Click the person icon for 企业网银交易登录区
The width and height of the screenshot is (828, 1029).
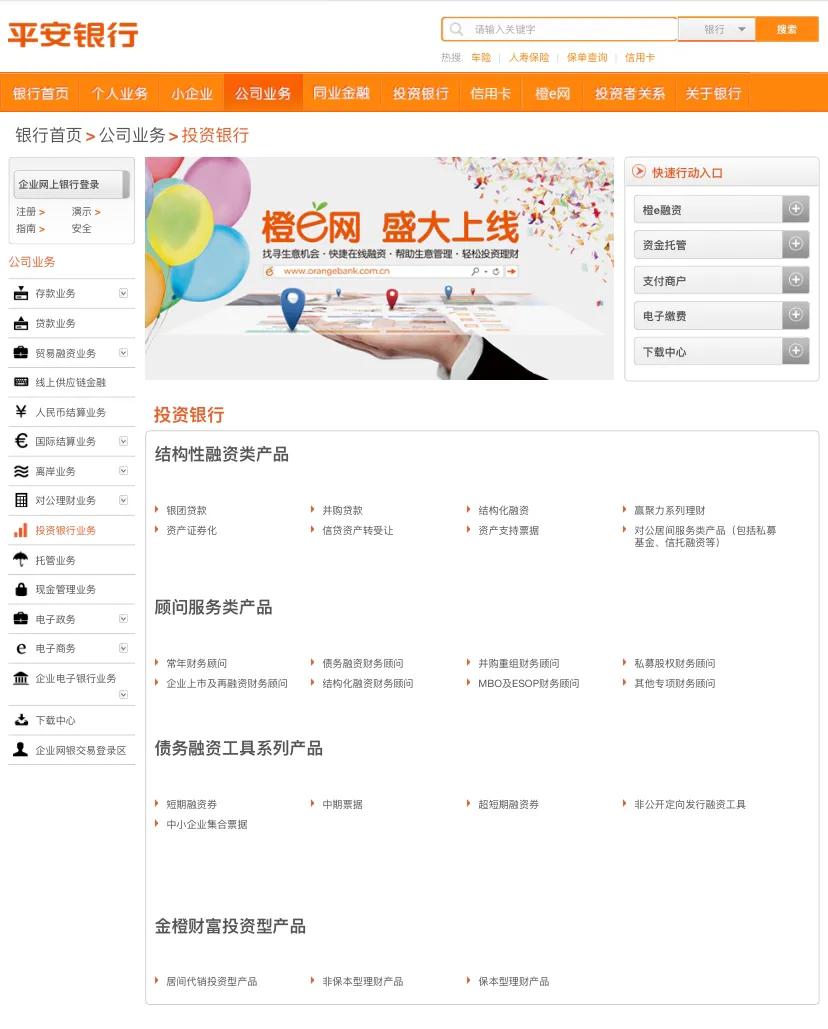(x=22, y=748)
